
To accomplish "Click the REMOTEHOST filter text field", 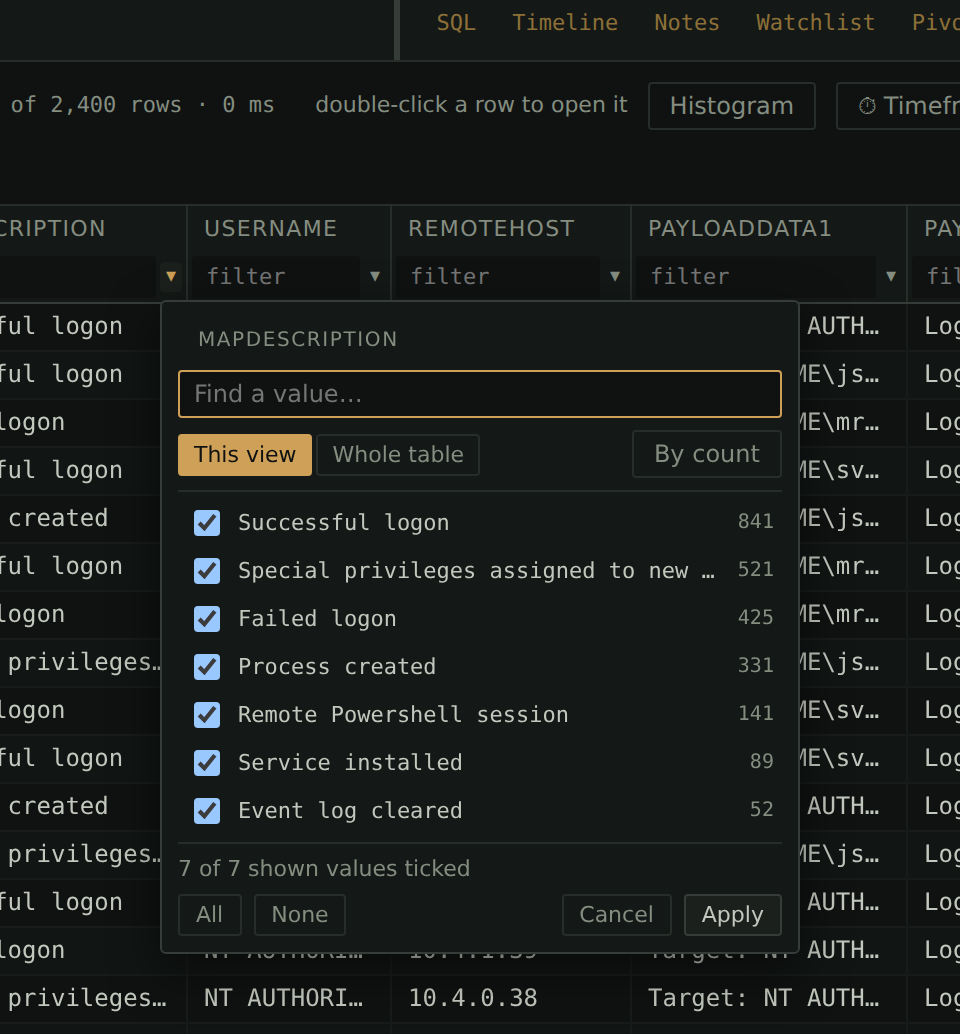I will 498,276.
